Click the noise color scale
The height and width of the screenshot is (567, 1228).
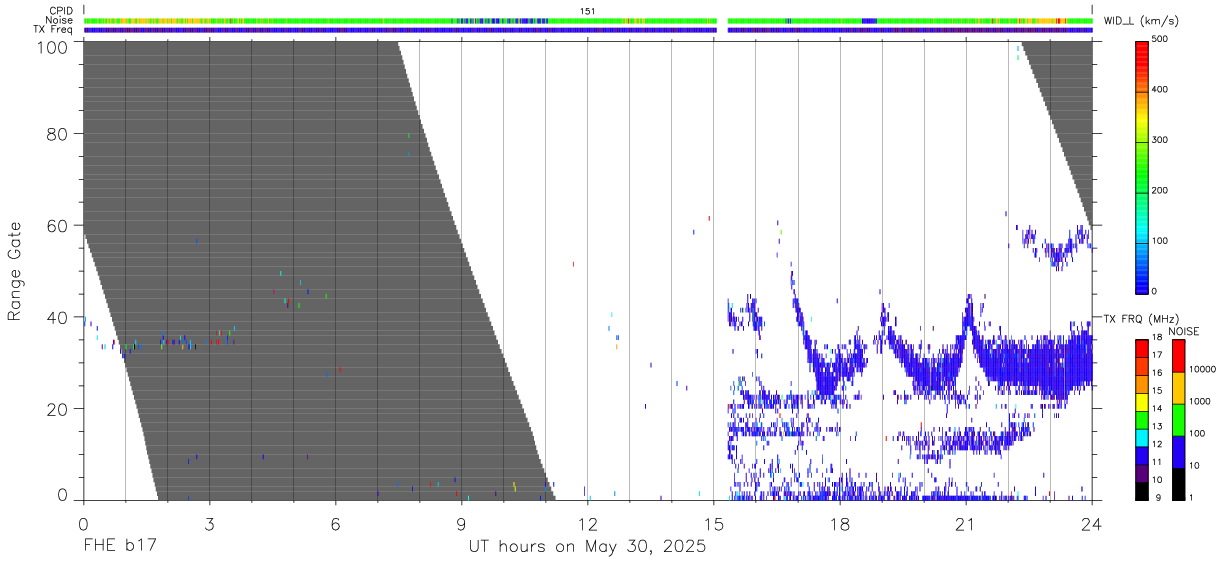(x=1178, y=418)
